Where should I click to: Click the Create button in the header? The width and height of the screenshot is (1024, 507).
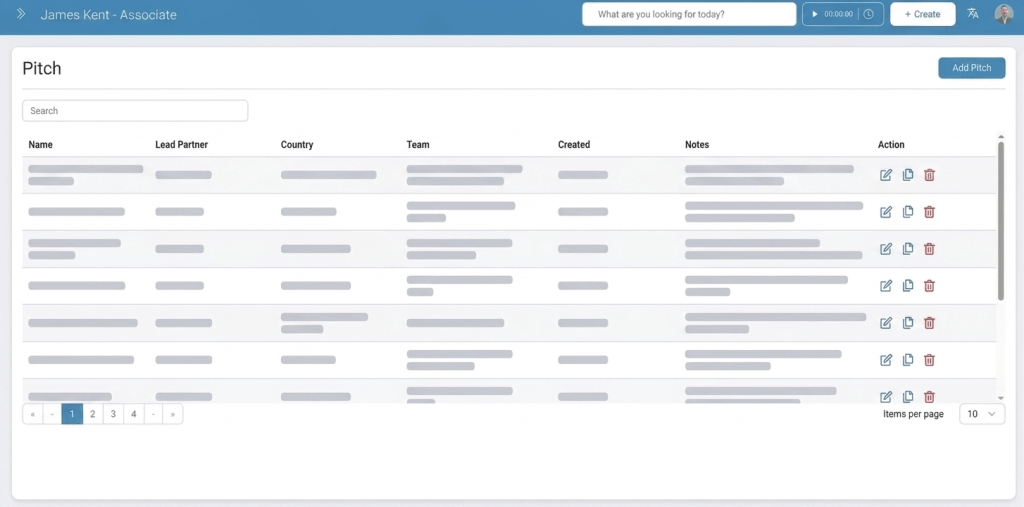(x=922, y=14)
